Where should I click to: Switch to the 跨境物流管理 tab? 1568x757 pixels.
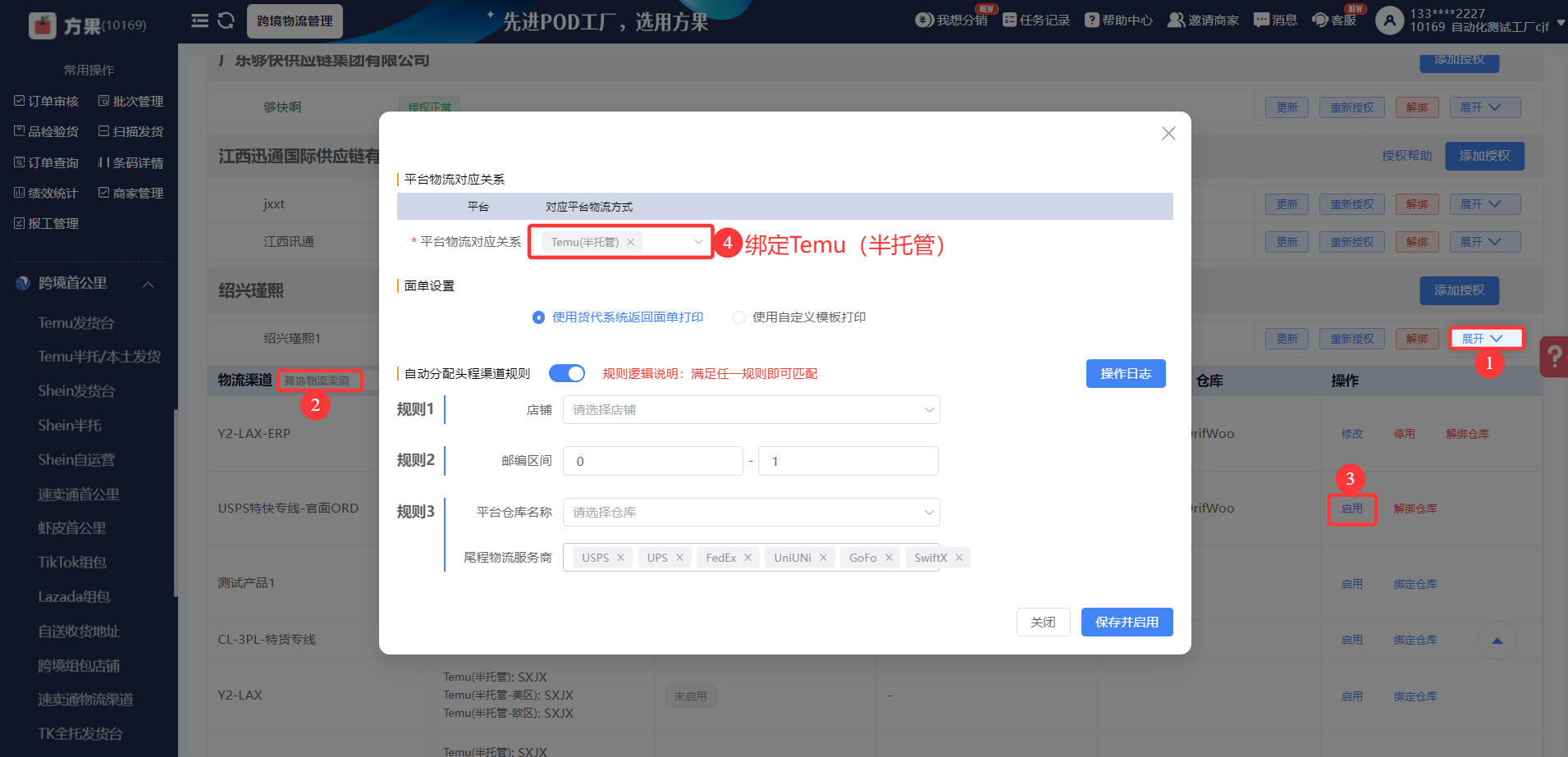coord(295,21)
